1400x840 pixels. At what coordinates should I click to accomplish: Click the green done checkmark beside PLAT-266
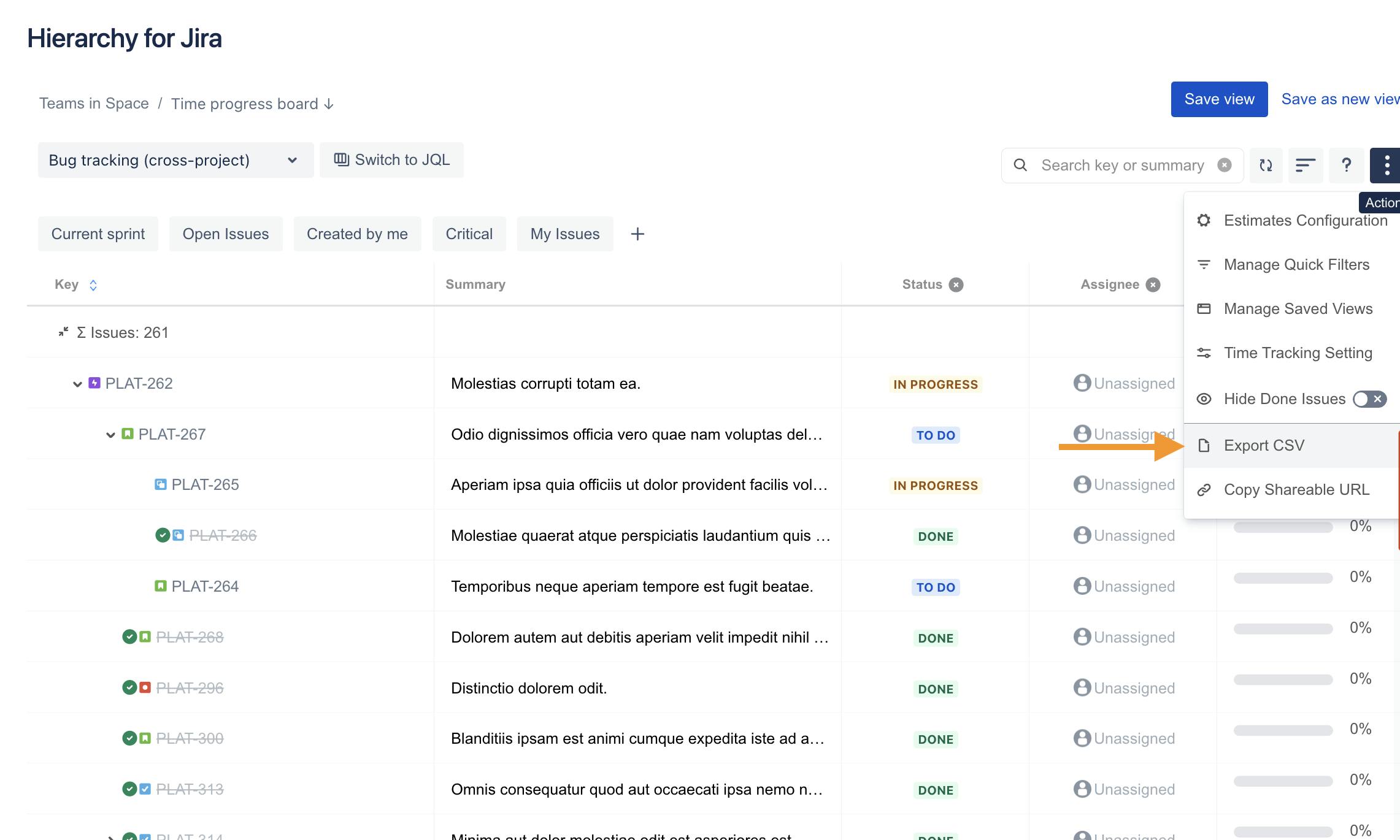163,535
